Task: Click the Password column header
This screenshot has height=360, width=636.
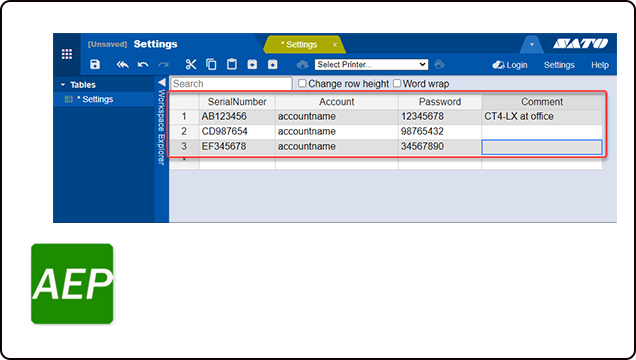Action: (440, 102)
